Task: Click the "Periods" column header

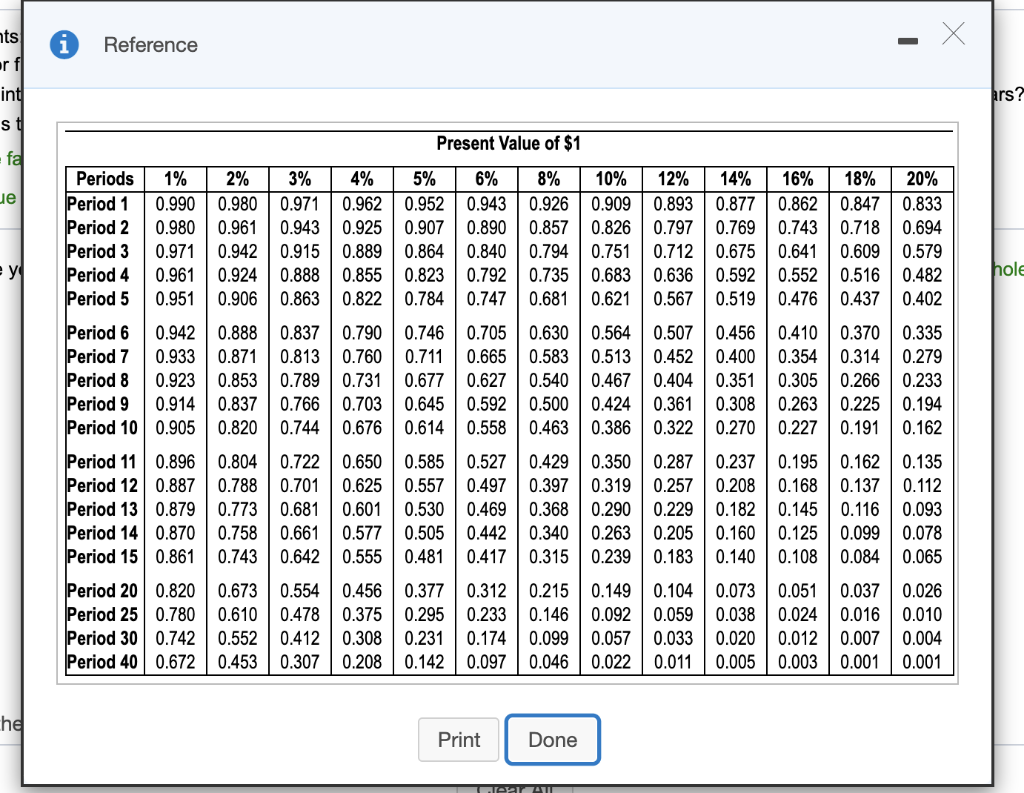Action: tap(104, 178)
